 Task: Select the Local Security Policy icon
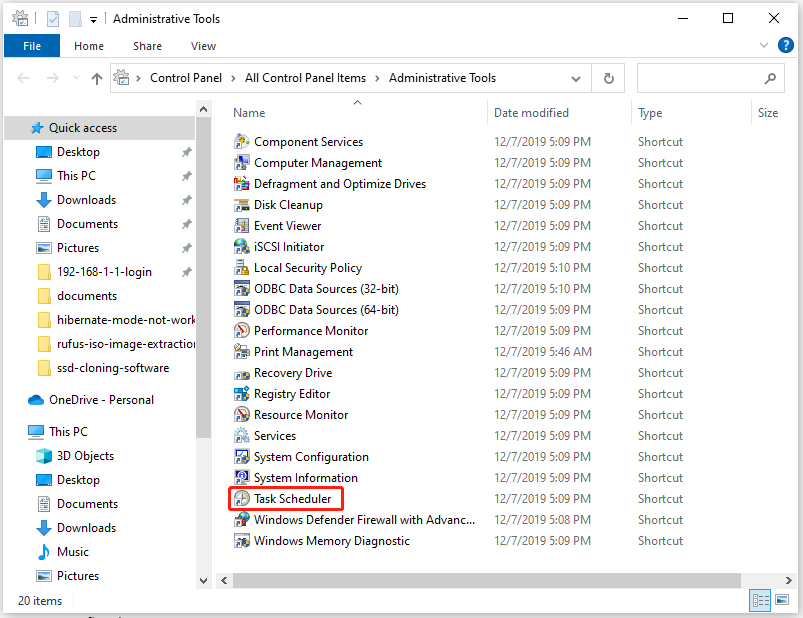click(x=241, y=268)
